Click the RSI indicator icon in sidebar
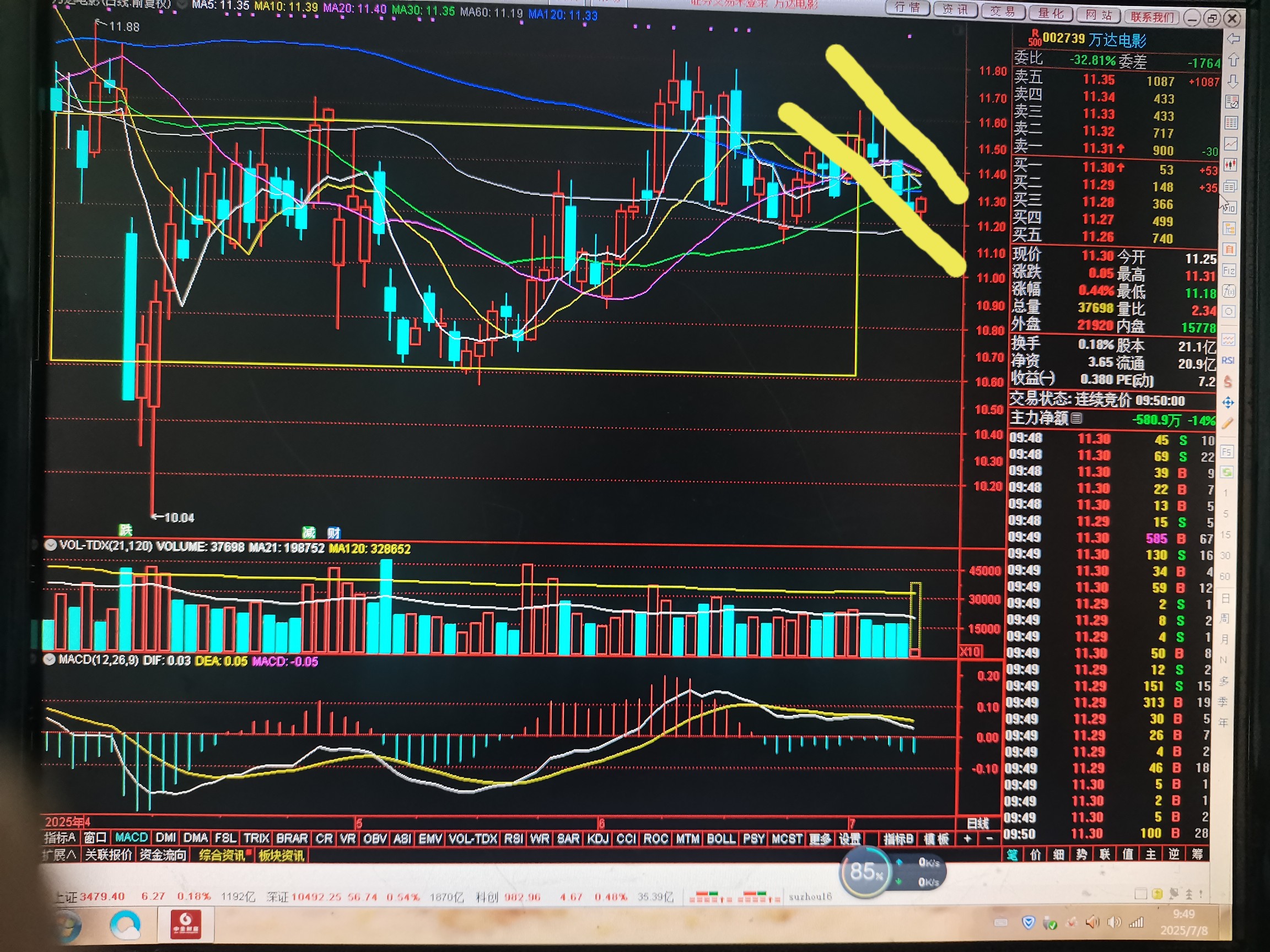1270x952 pixels. 1228,360
